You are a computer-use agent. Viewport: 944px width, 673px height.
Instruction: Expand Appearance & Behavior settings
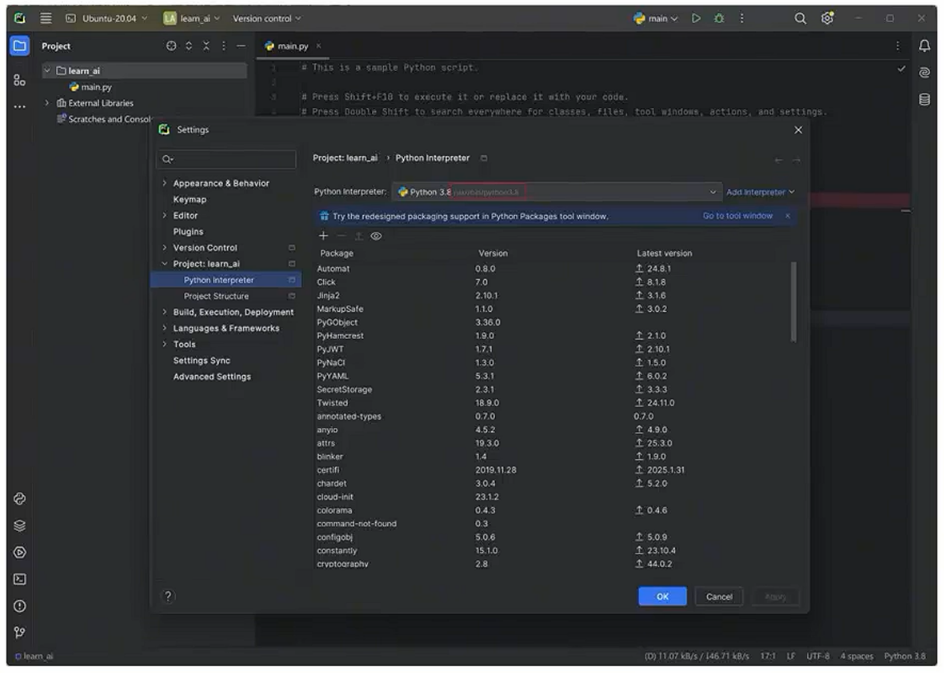(164, 183)
